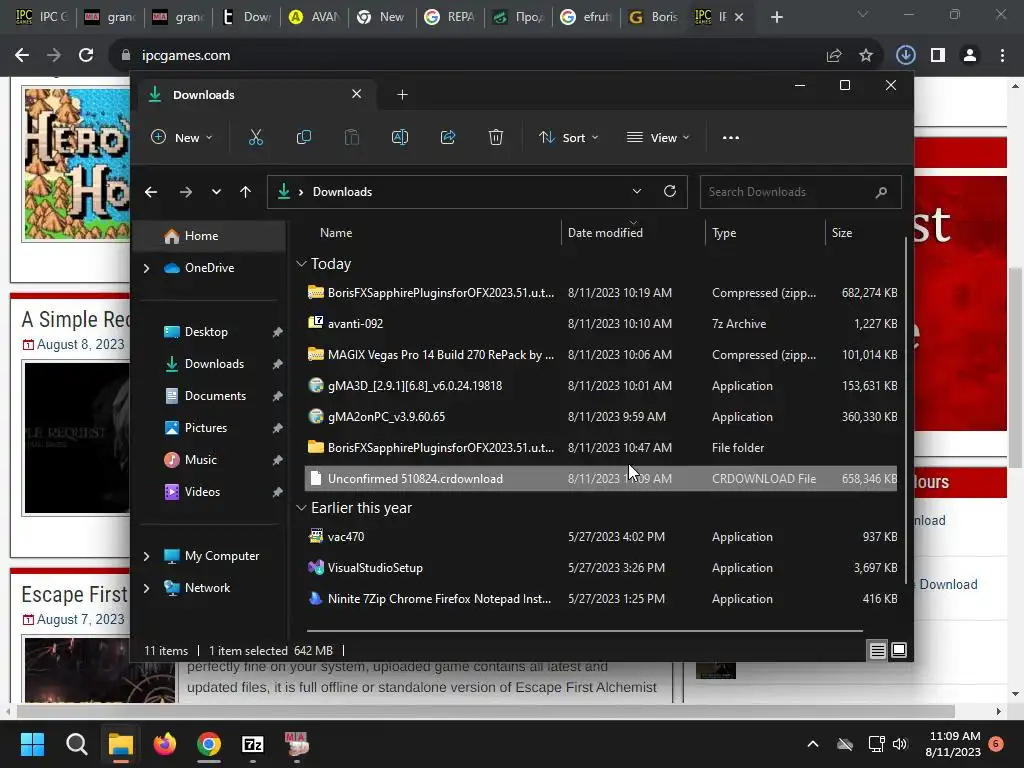
Task: Close the Downloads Explorer tab
Action: coord(357,94)
